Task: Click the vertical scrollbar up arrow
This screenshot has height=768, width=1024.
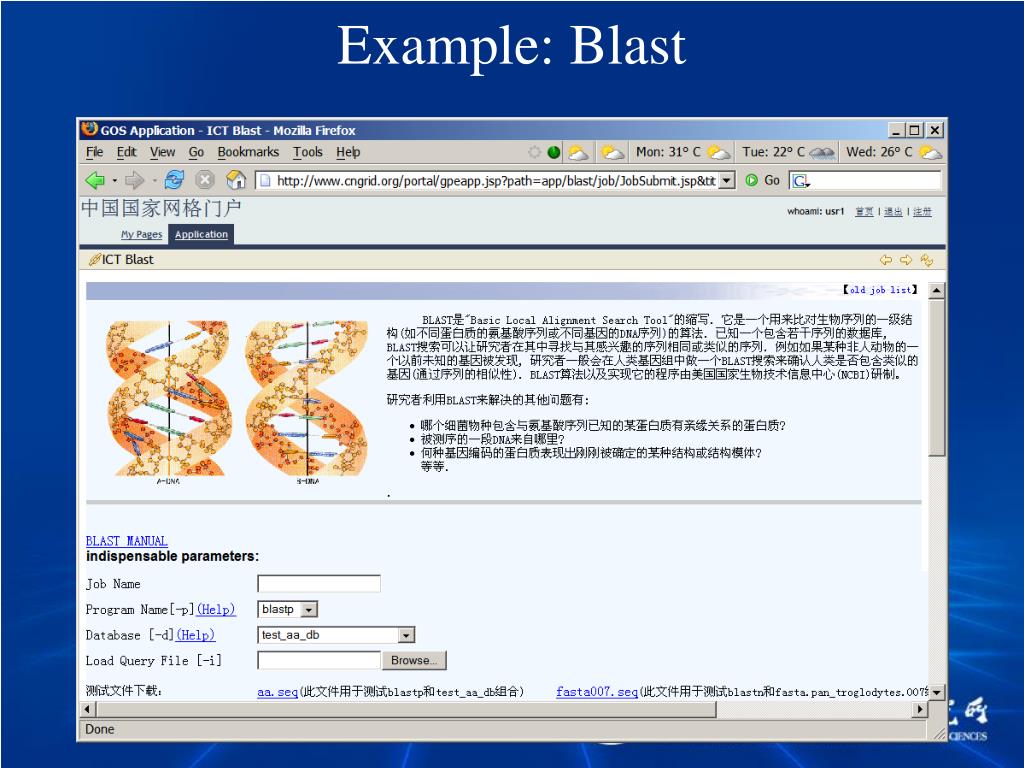Action: 936,290
